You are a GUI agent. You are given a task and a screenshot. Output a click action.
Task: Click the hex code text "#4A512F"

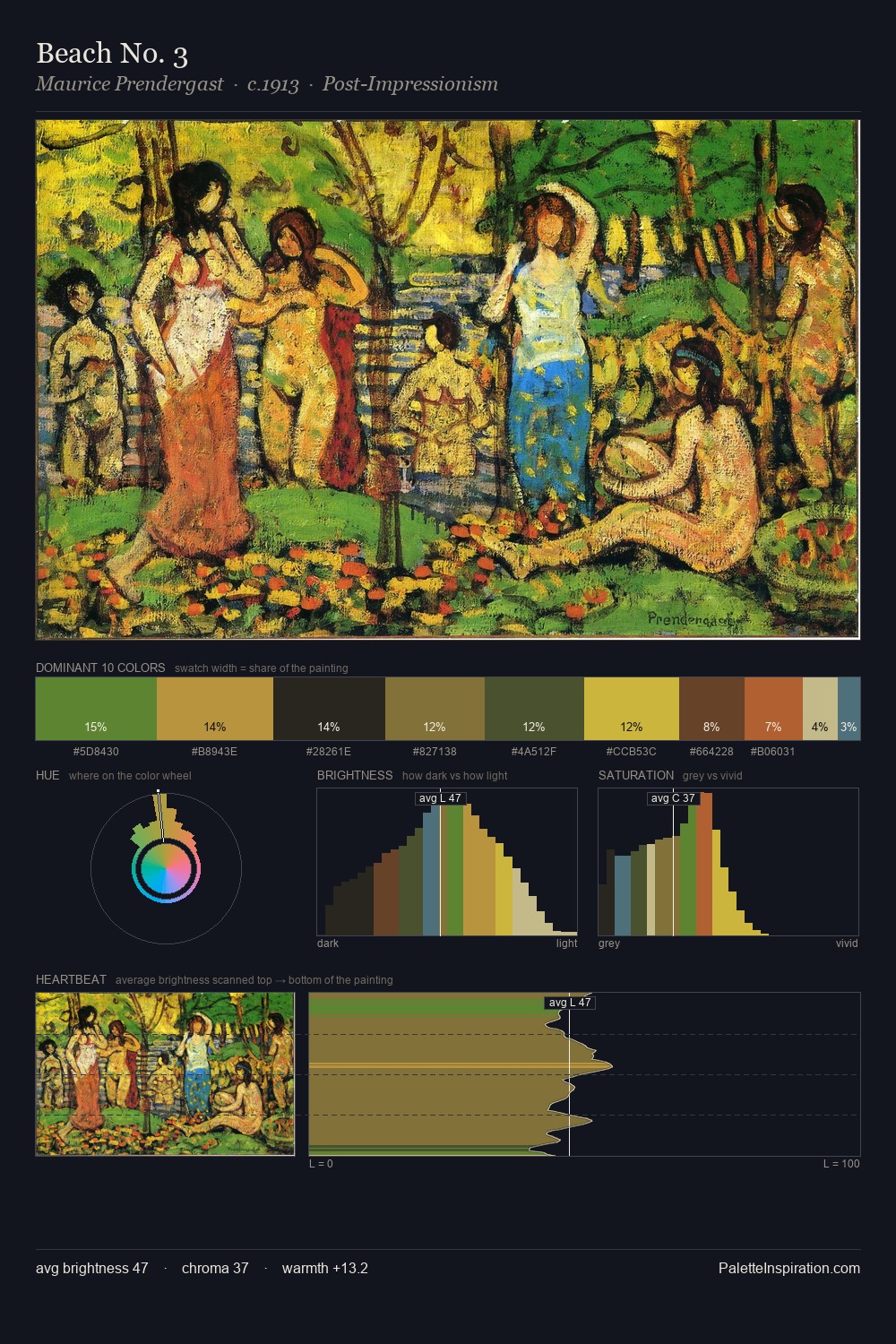534,752
